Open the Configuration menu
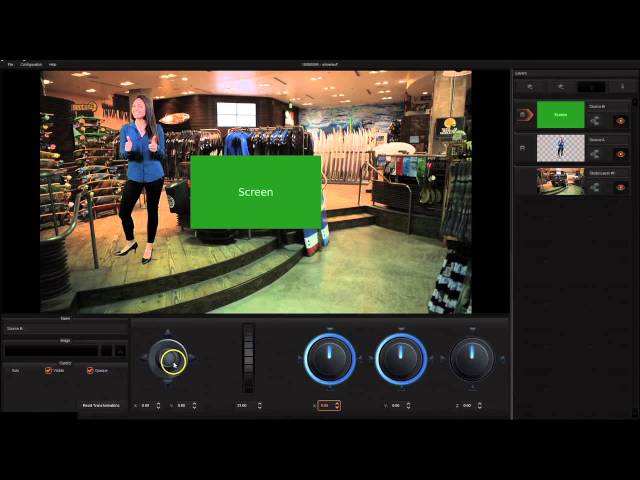This screenshot has width=640, height=480. tap(31, 64)
